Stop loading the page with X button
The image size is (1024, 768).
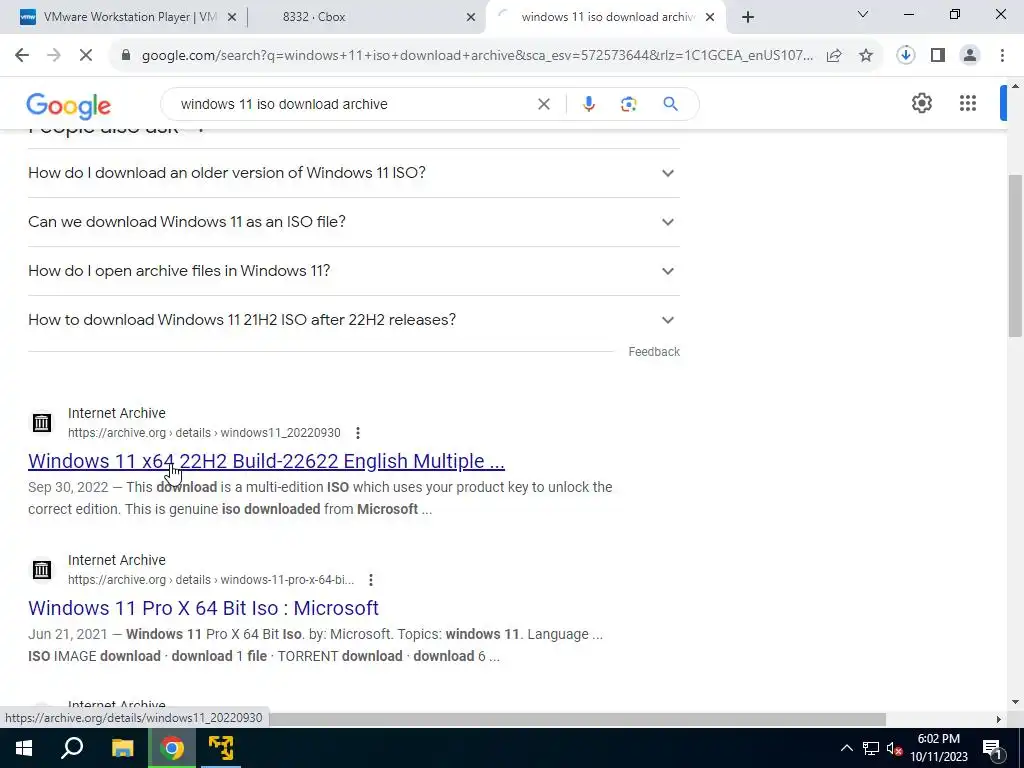(86, 56)
